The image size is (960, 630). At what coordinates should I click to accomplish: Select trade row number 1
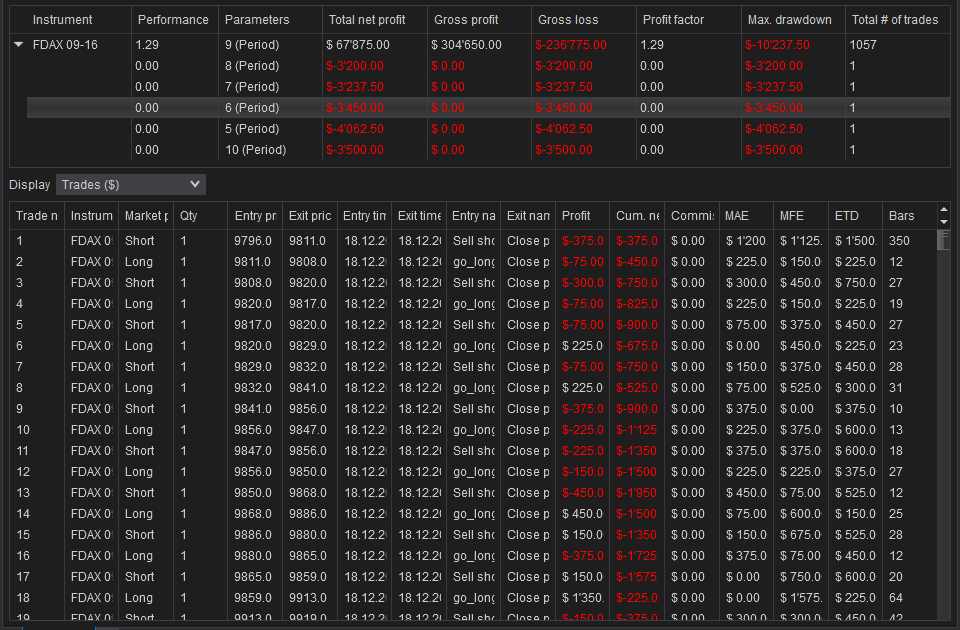[x=473, y=241]
